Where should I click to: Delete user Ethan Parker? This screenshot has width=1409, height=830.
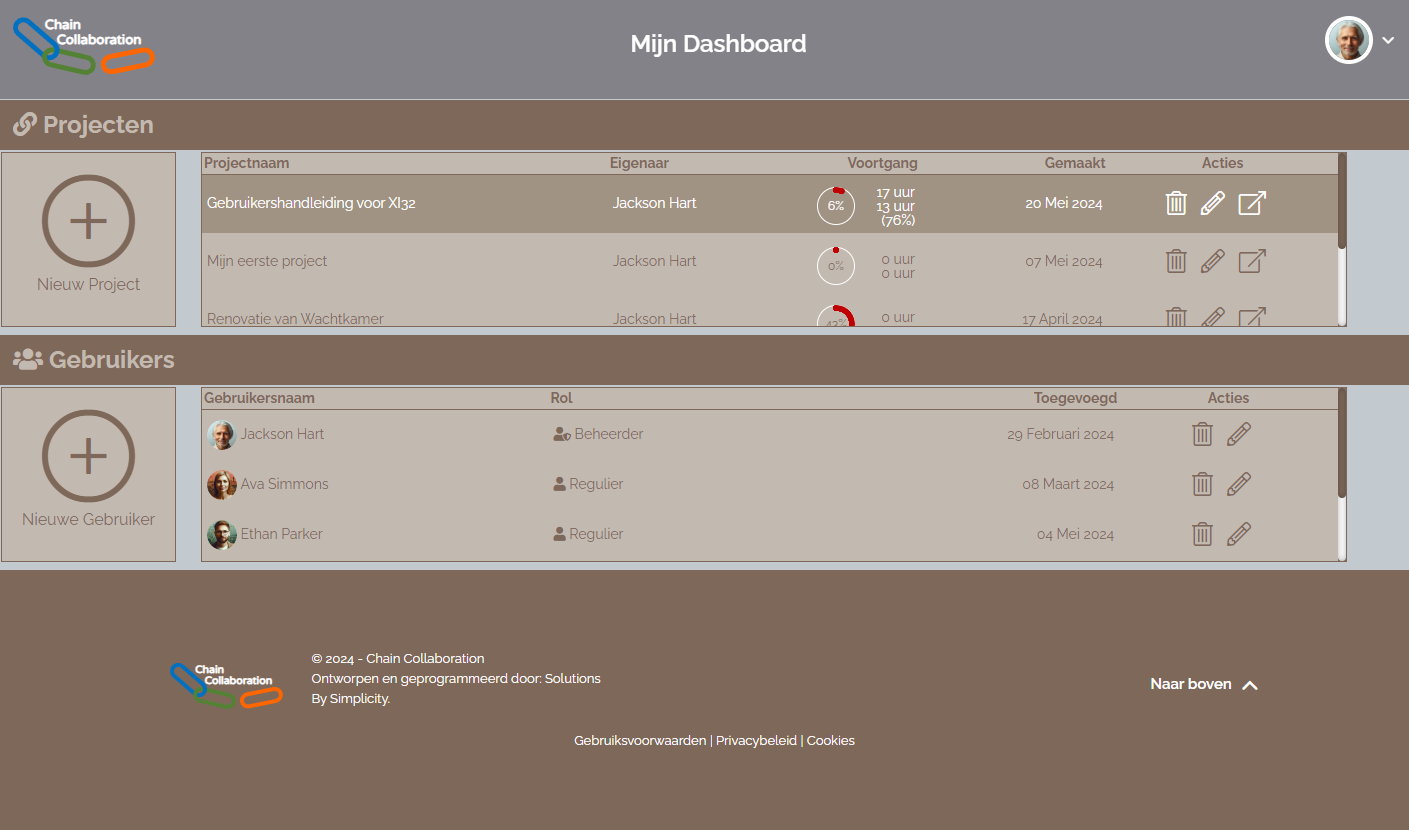pos(1202,534)
